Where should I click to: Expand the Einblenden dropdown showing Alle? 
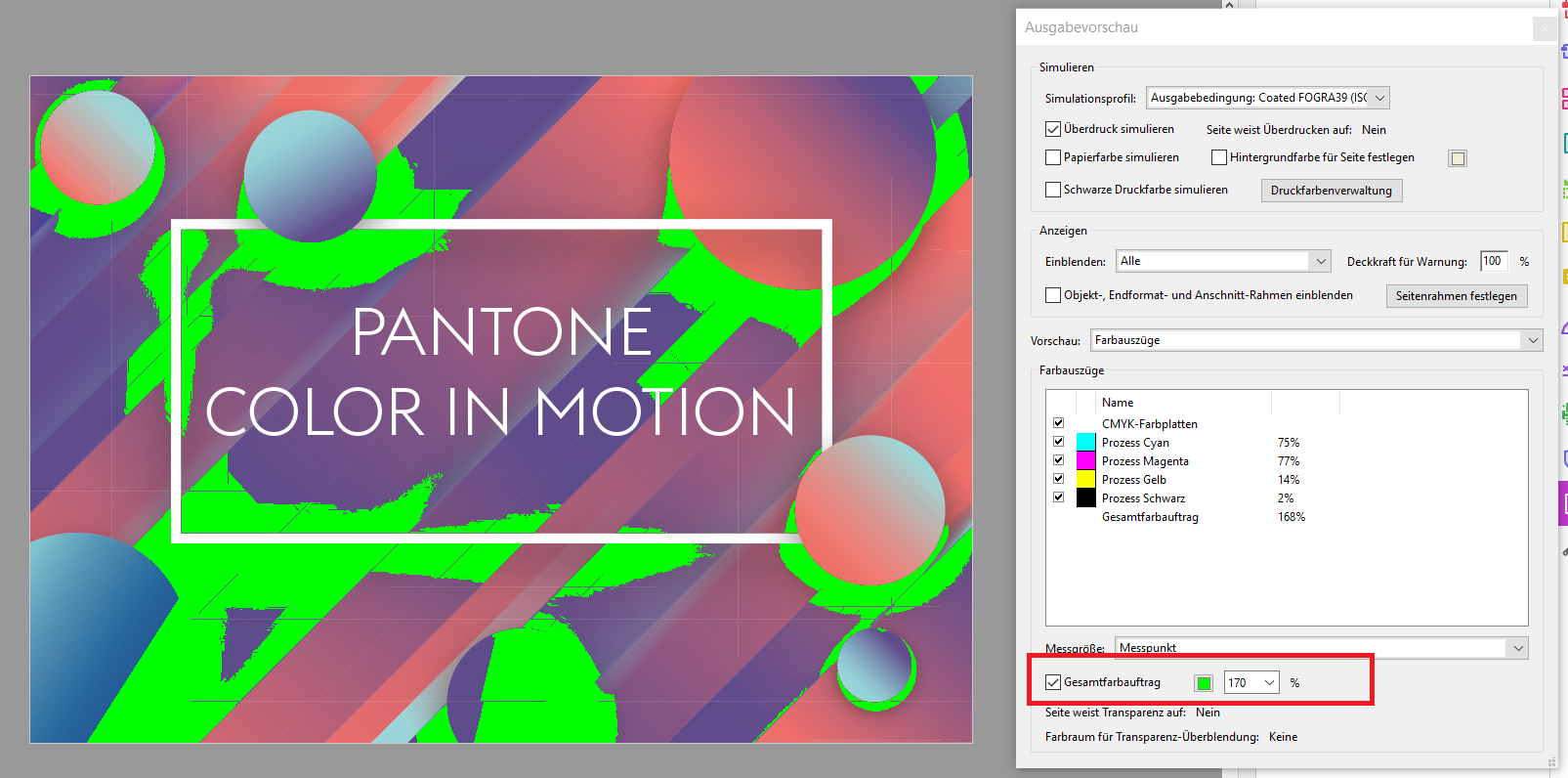point(1321,261)
